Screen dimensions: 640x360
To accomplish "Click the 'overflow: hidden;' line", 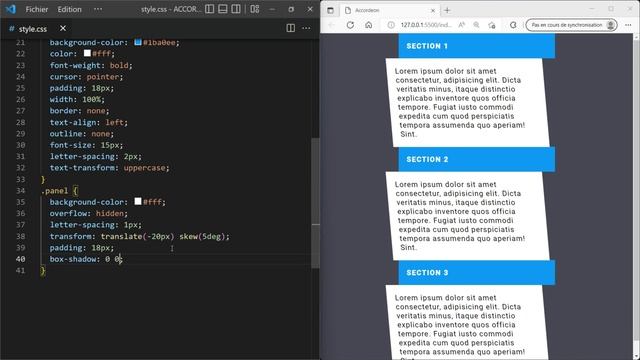I will pyautogui.click(x=89, y=213).
